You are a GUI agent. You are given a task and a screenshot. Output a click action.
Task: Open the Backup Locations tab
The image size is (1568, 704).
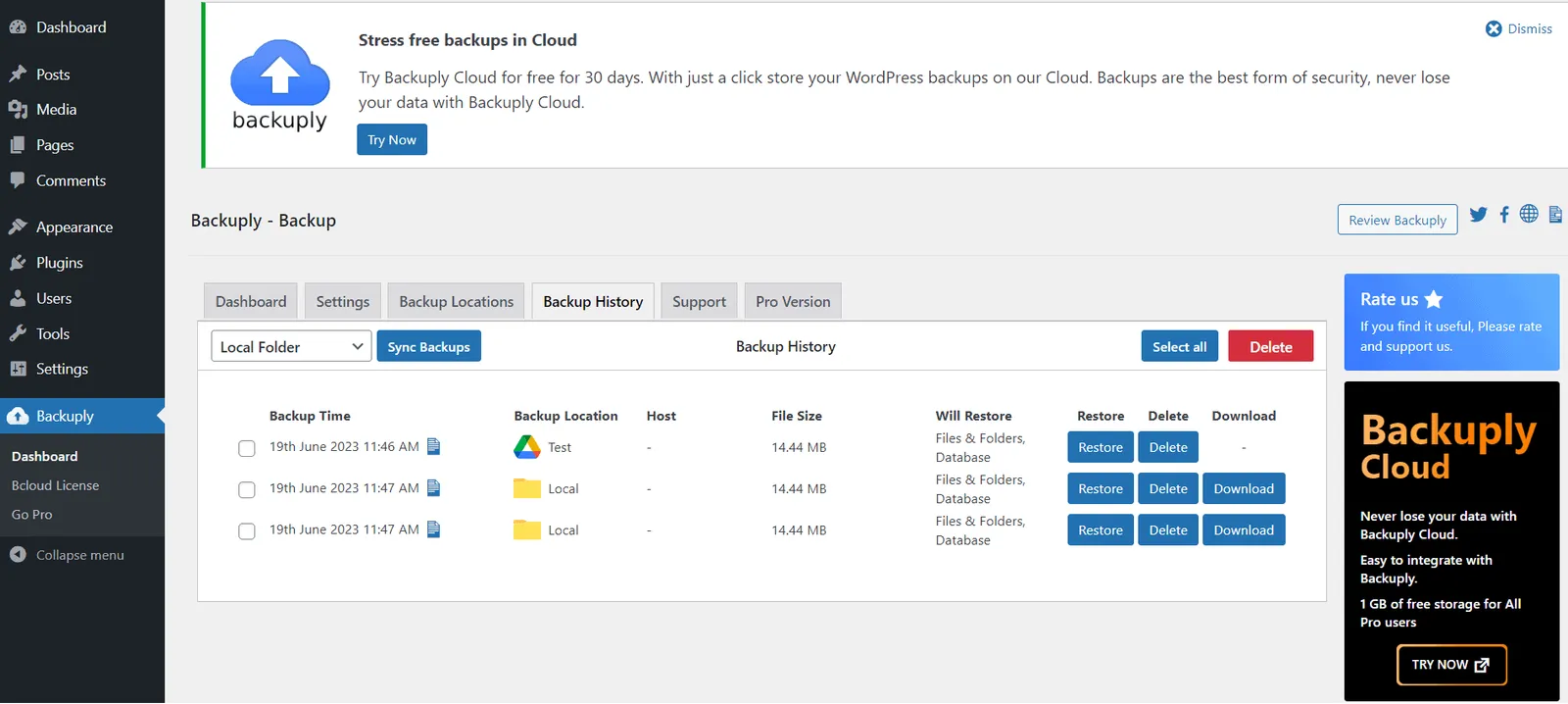point(457,301)
